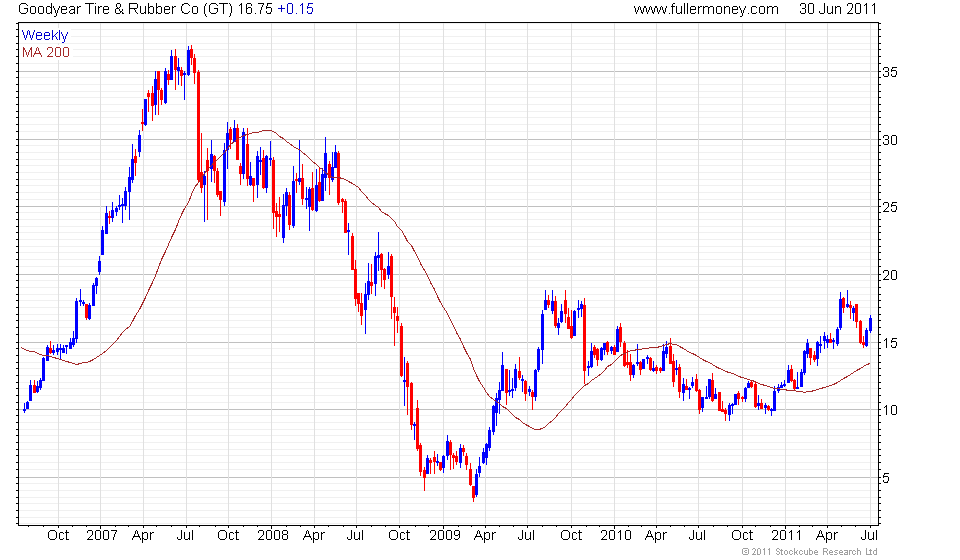Click the 2010 year axis label
Image resolution: width=960 pixels, height=560 pixels.
(615, 536)
